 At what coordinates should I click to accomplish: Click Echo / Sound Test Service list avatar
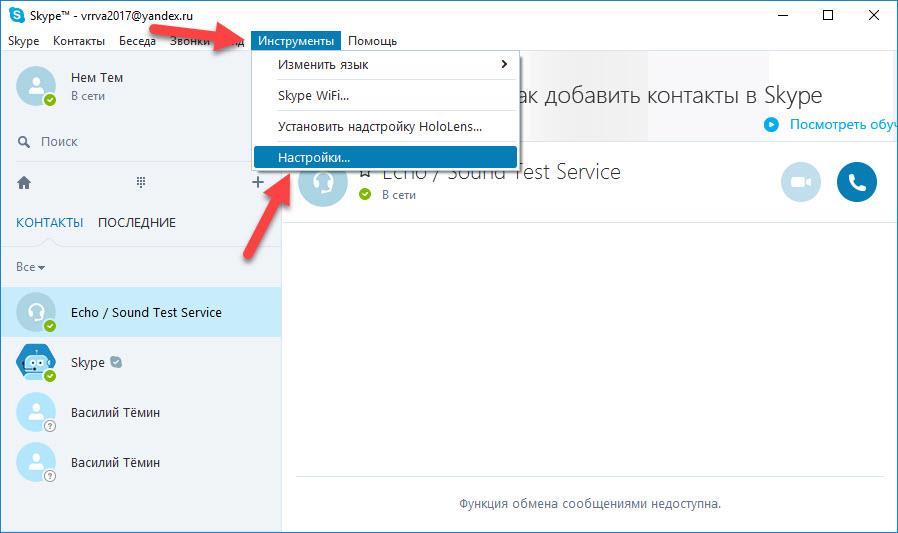(x=36, y=312)
